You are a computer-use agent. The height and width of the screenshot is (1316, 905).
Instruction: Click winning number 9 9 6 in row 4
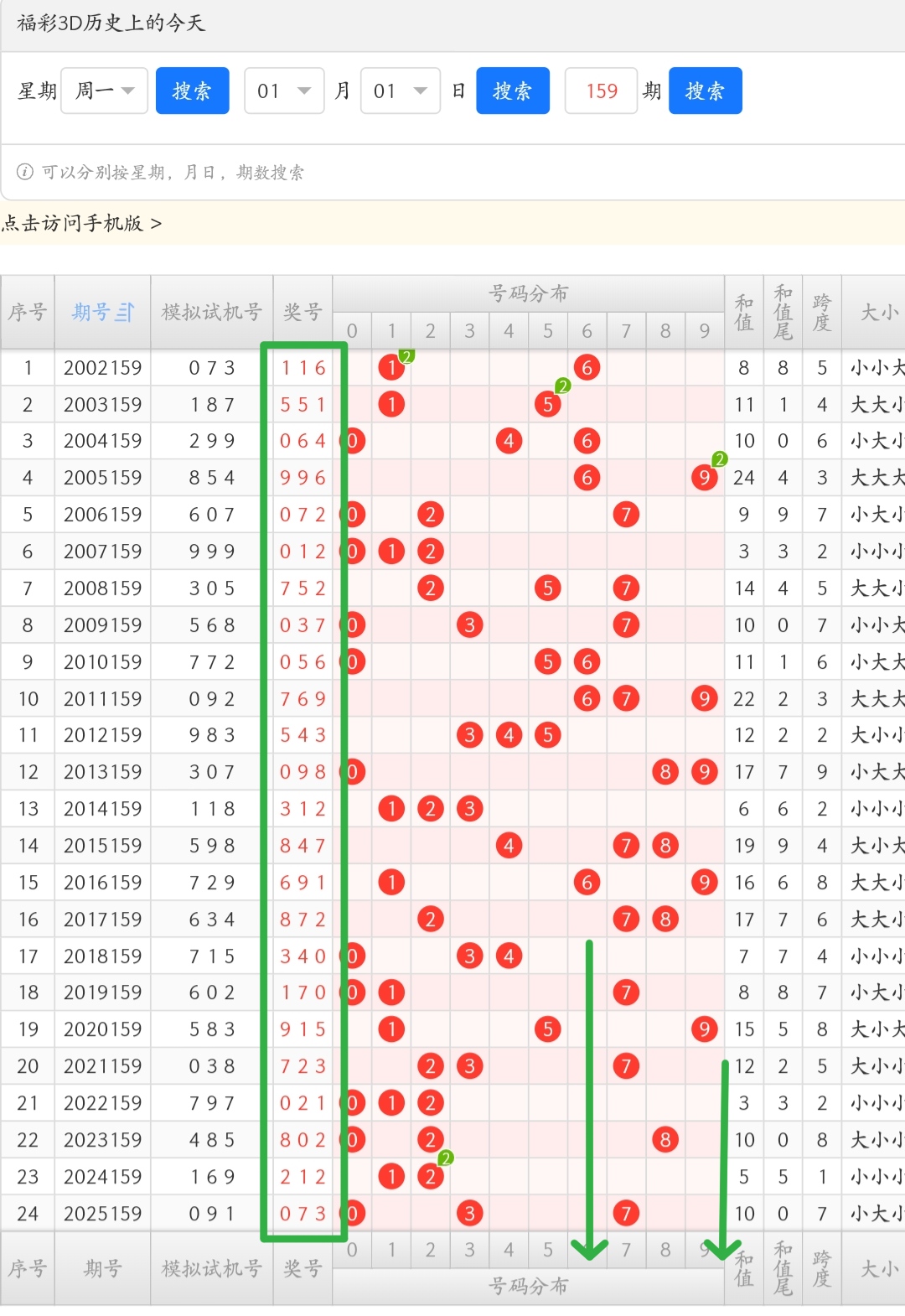[x=303, y=478]
